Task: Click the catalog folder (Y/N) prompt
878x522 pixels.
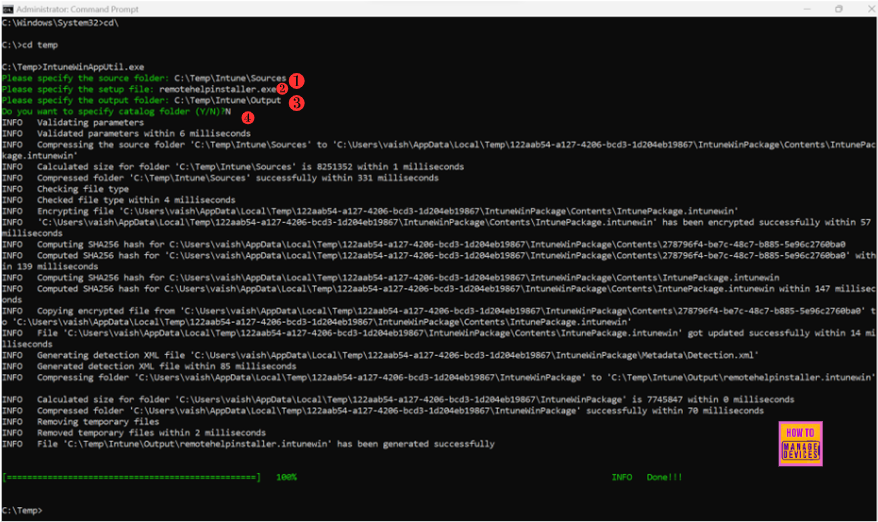Action: [x=112, y=111]
